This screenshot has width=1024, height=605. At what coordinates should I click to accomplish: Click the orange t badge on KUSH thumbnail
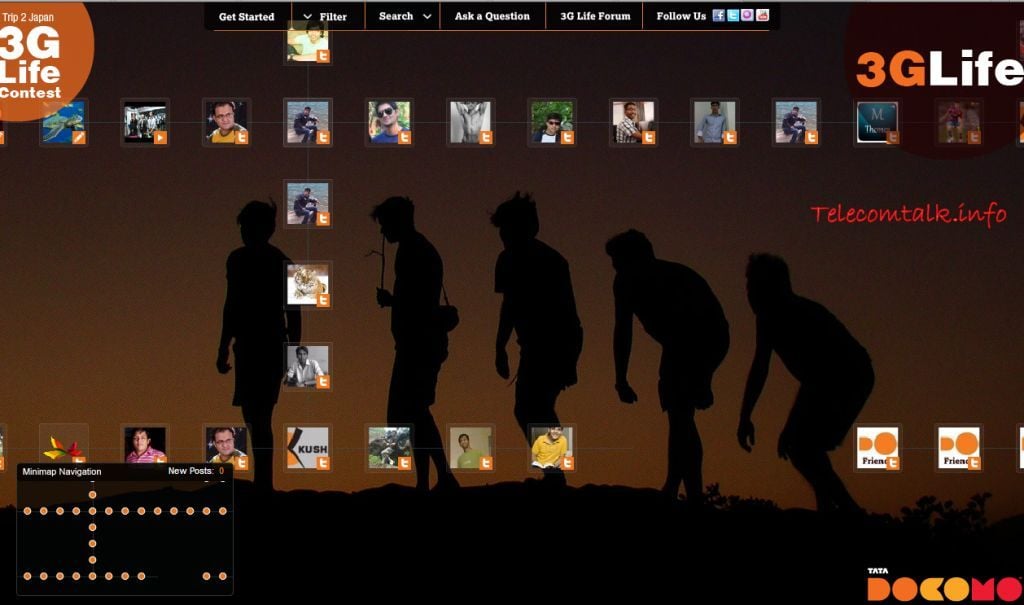coord(323,463)
